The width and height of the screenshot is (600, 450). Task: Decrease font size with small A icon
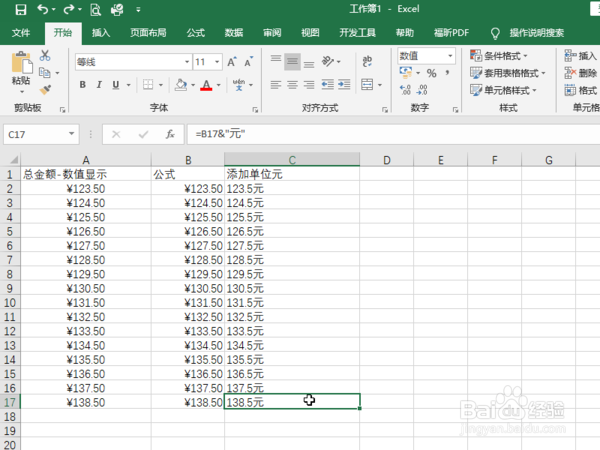[x=249, y=62]
